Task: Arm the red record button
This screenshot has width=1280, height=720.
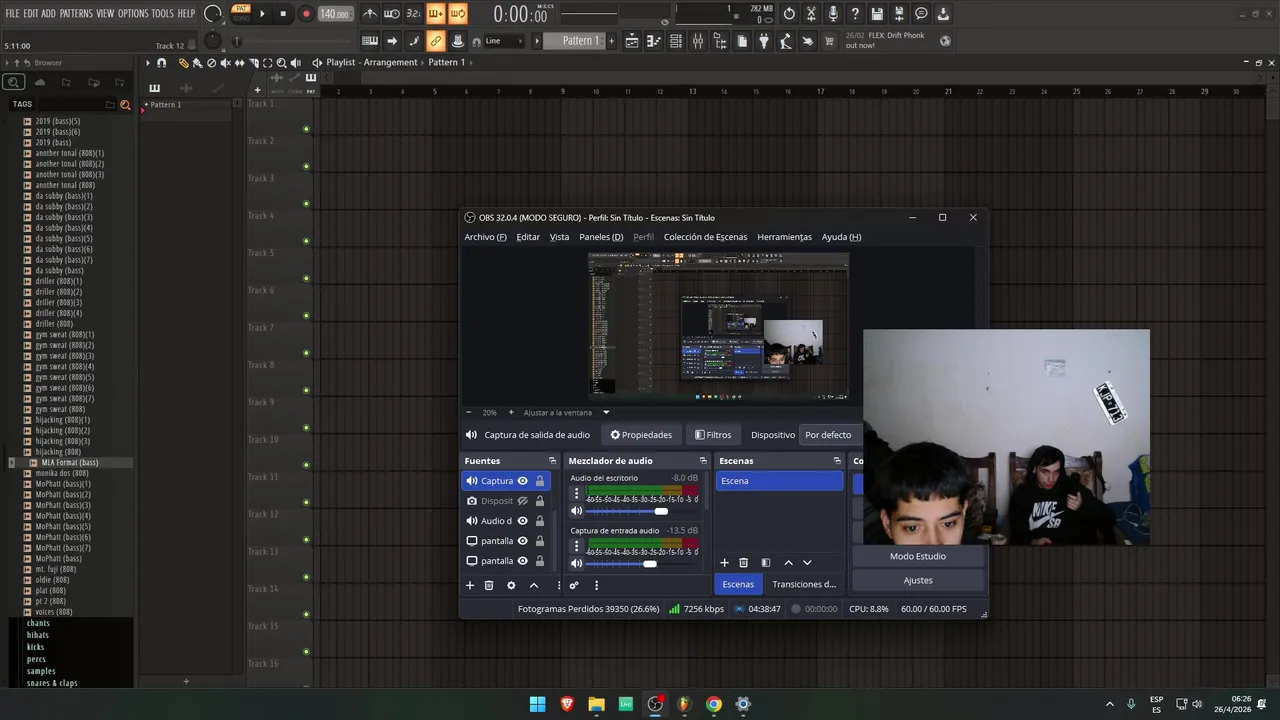Action: click(x=306, y=14)
